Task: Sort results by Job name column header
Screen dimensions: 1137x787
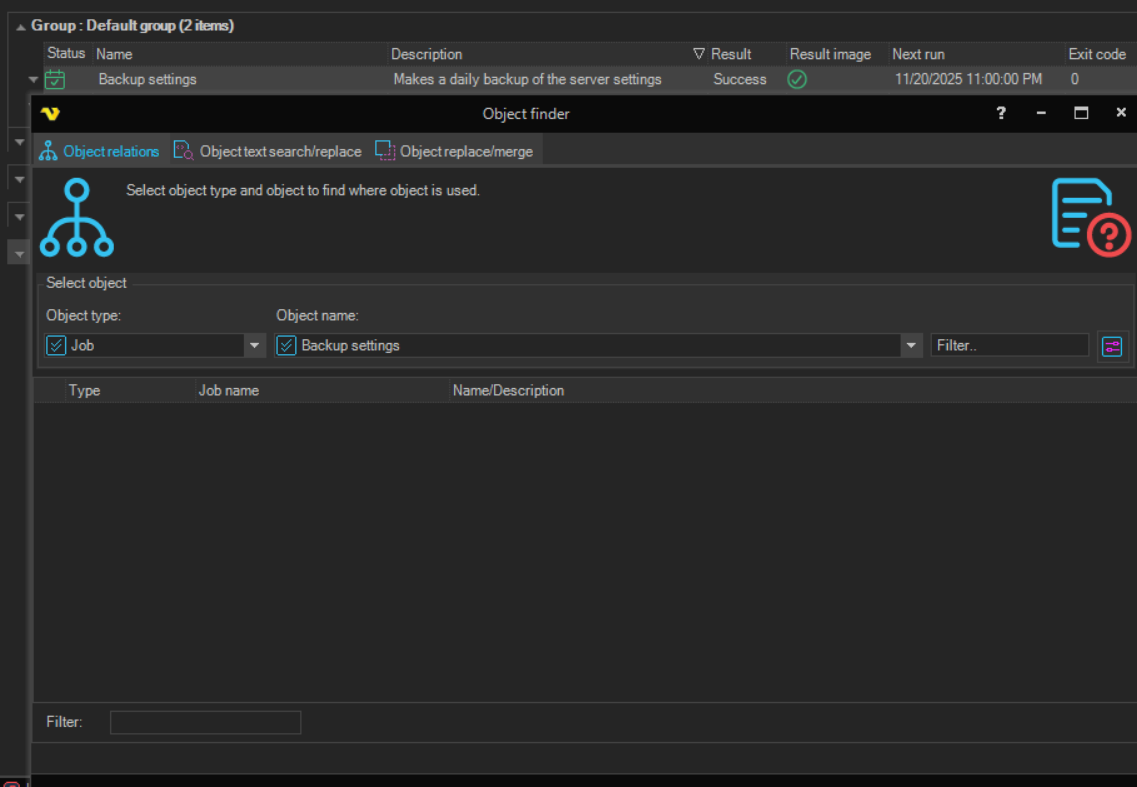Action: [229, 391]
